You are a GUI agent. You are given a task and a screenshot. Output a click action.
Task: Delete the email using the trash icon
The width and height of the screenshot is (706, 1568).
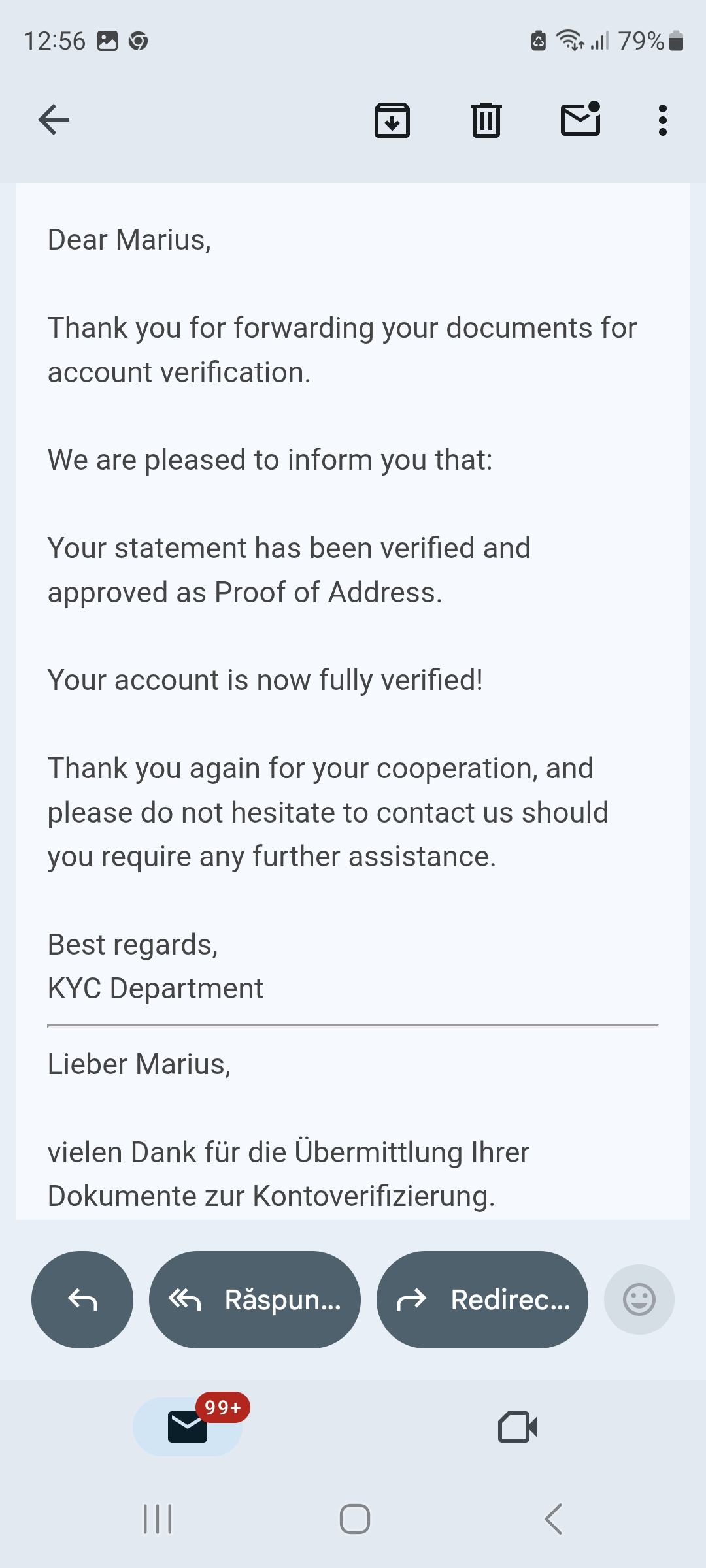click(x=486, y=120)
